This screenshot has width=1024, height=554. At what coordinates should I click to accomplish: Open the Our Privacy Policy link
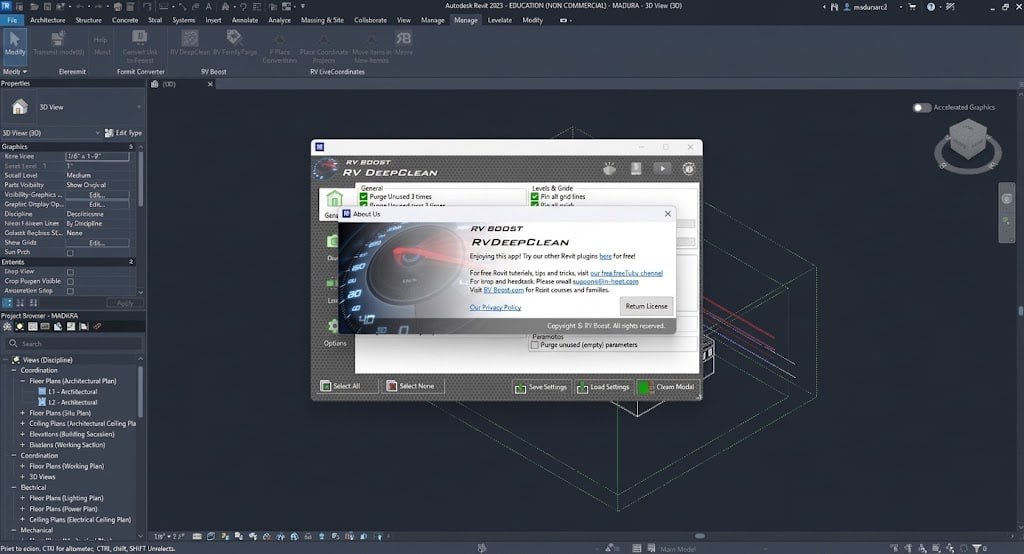pos(495,307)
